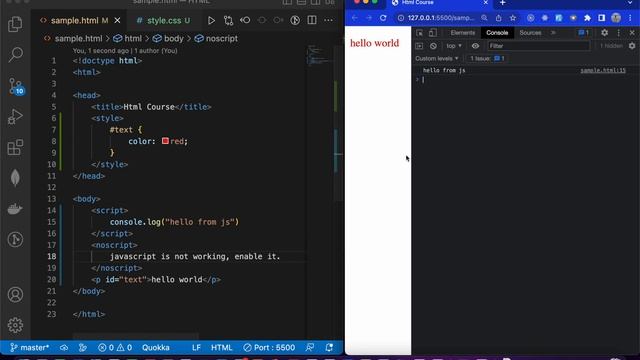
Task: Open DevTools settings gear
Action: pyautogui.click(x=604, y=33)
